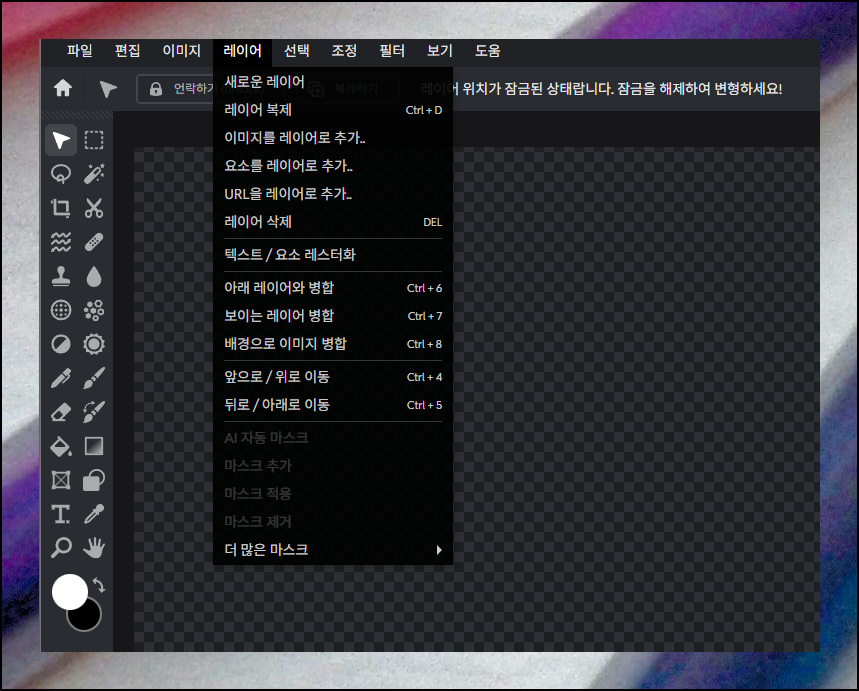Select the Text tool
This screenshot has height=691, width=859.
[x=61, y=515]
